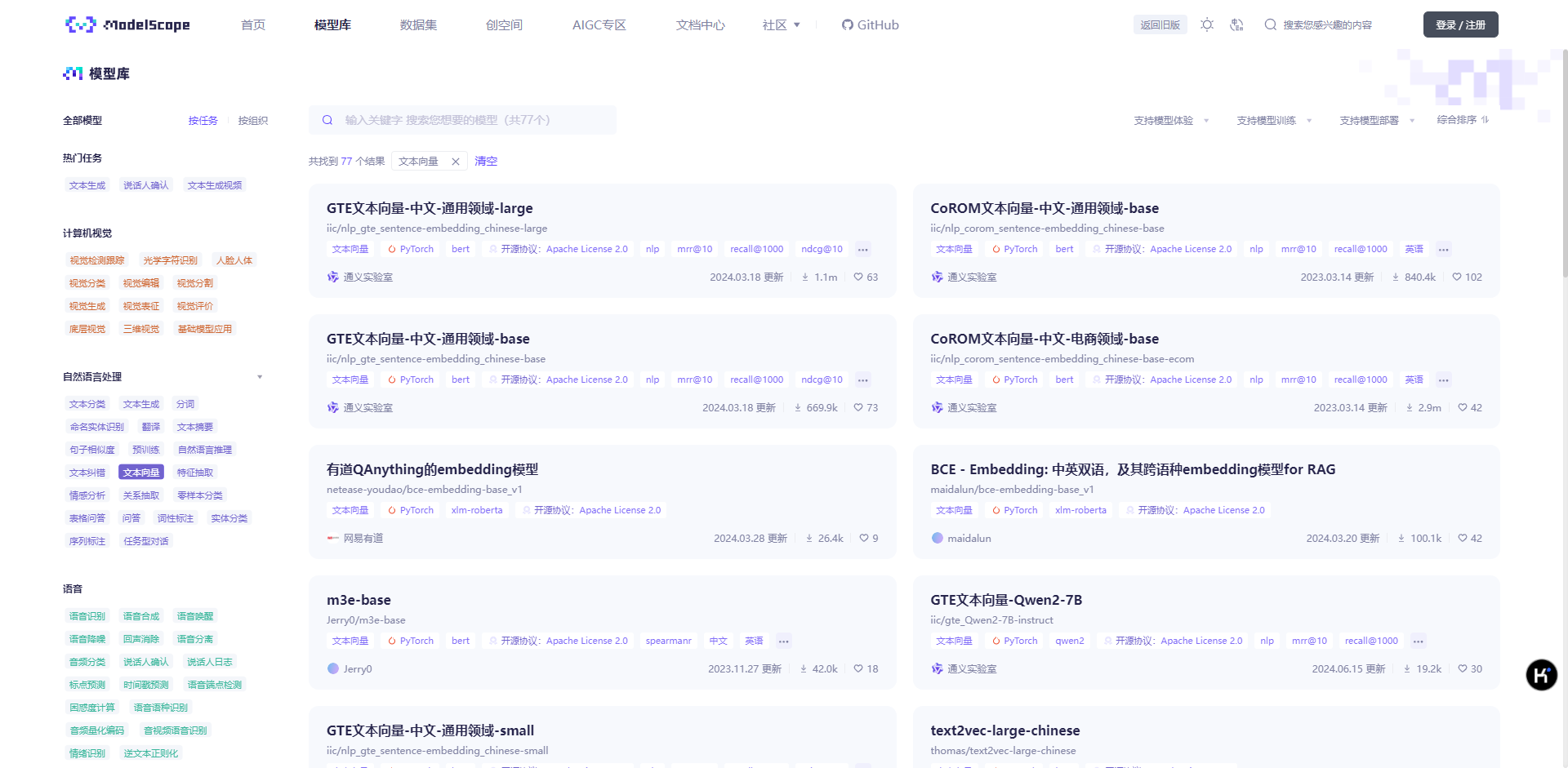Select the 文本分类 task filter
The height and width of the screenshot is (768, 1568).
[x=87, y=404]
